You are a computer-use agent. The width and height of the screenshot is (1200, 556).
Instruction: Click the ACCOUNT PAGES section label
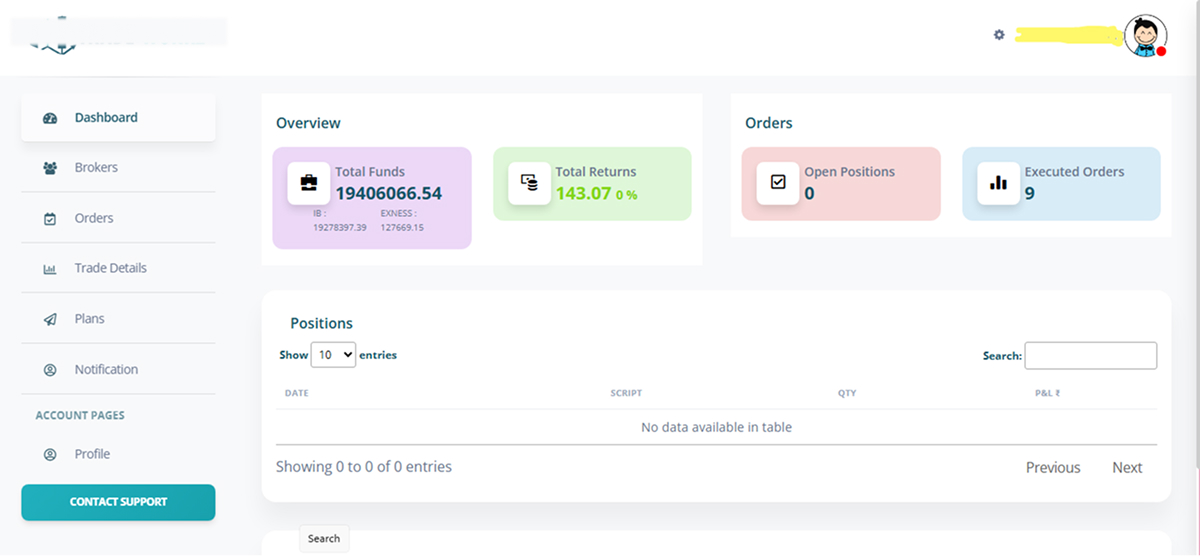coord(80,415)
